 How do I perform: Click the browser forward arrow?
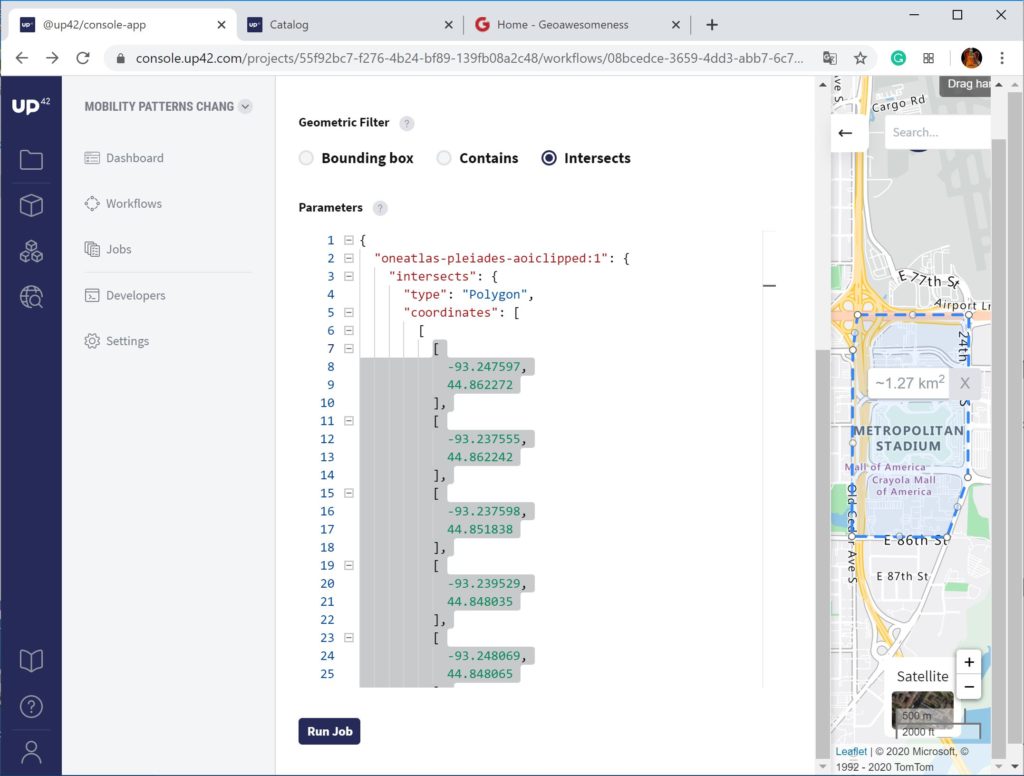(x=52, y=58)
